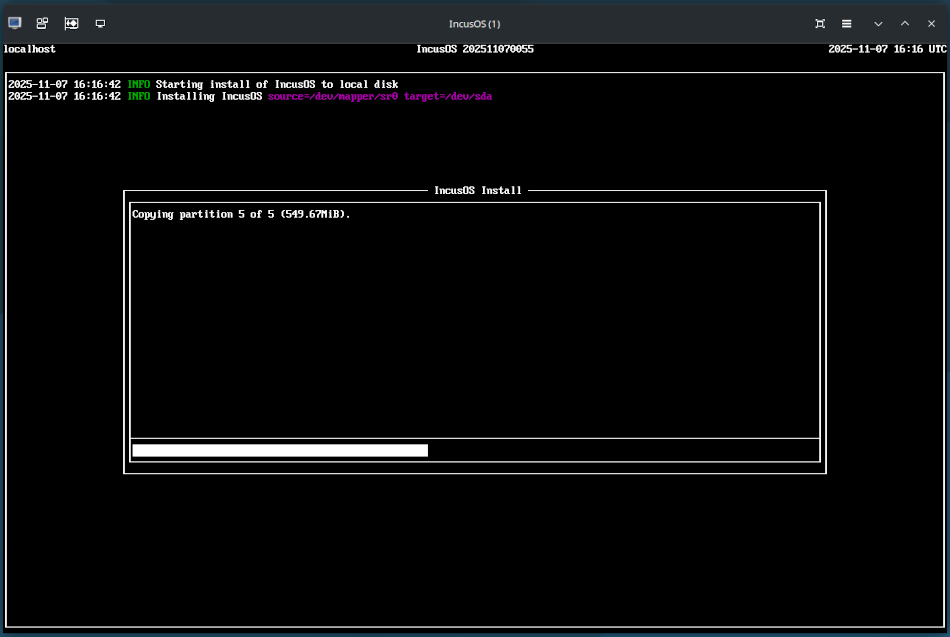Open the virtual machine details icon
Image resolution: width=950 pixels, height=637 pixels.
pos(42,23)
